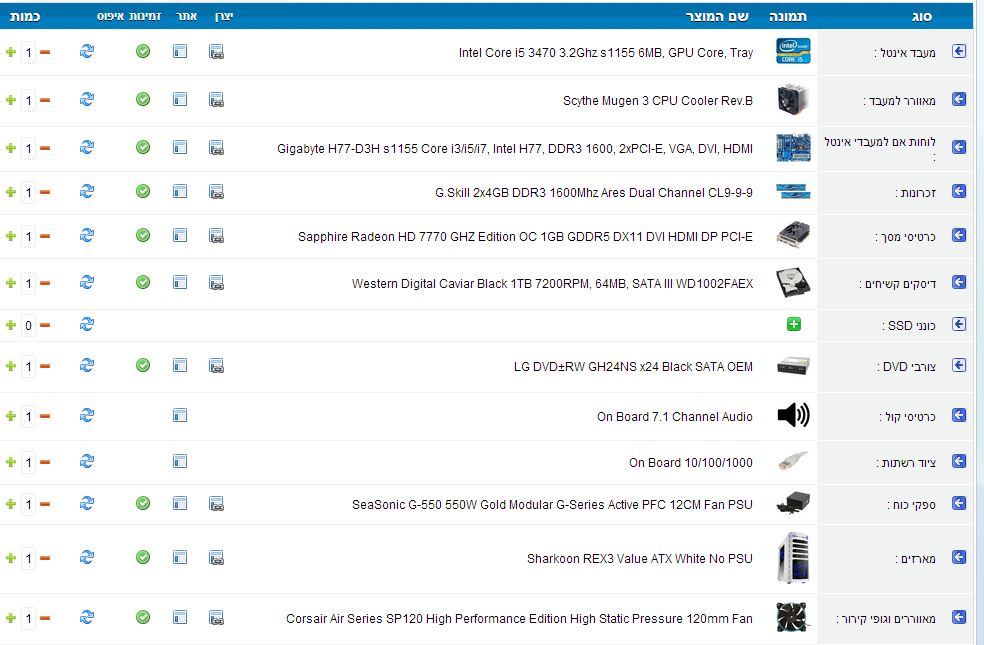Increase quantity of Western Digital Caviar Black drive

[11, 283]
